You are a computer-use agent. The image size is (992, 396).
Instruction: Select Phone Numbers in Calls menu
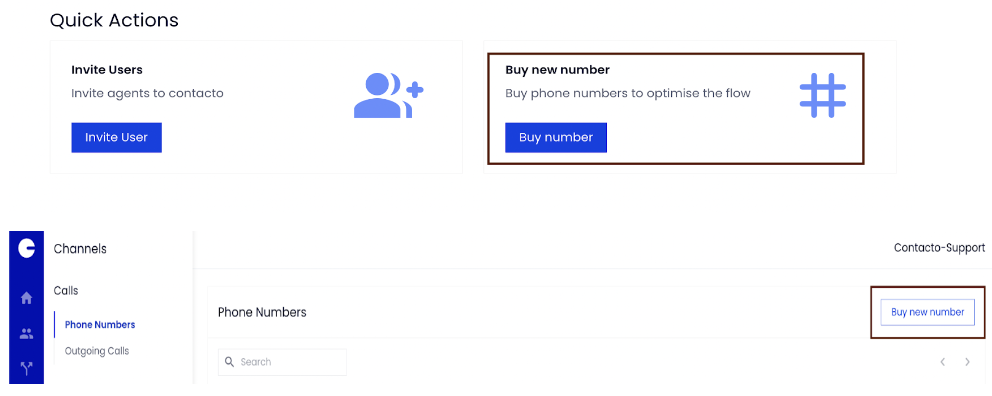(x=100, y=325)
